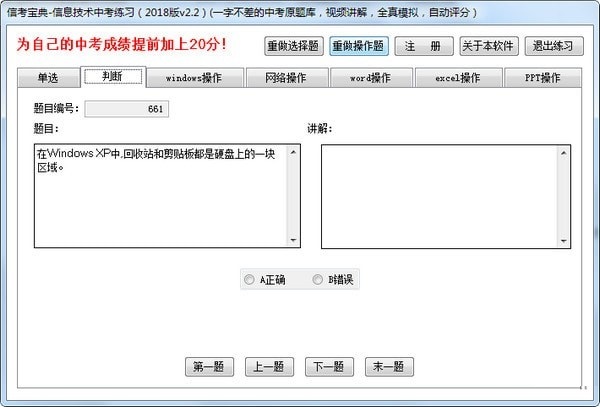Click the red slogan 为自己的中考成绩提前加上20分
Image resolution: width=600 pixels, height=407 pixels.
coord(121,44)
